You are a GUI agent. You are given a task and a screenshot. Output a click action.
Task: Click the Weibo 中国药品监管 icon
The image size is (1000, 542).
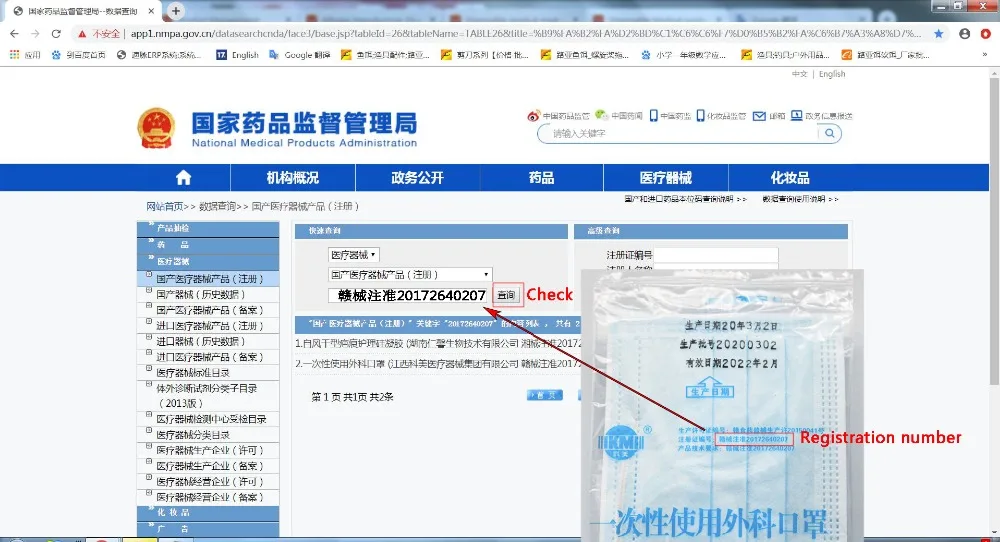pos(533,115)
